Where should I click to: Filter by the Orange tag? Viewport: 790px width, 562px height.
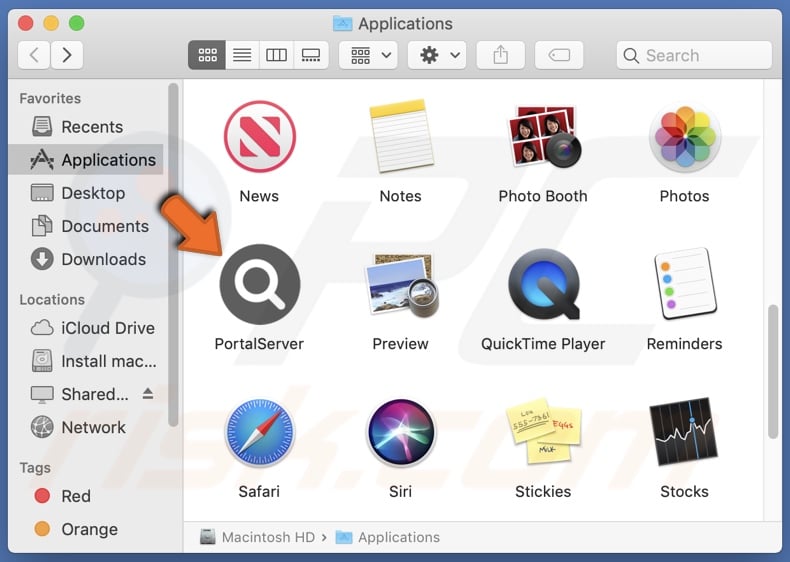(86, 529)
